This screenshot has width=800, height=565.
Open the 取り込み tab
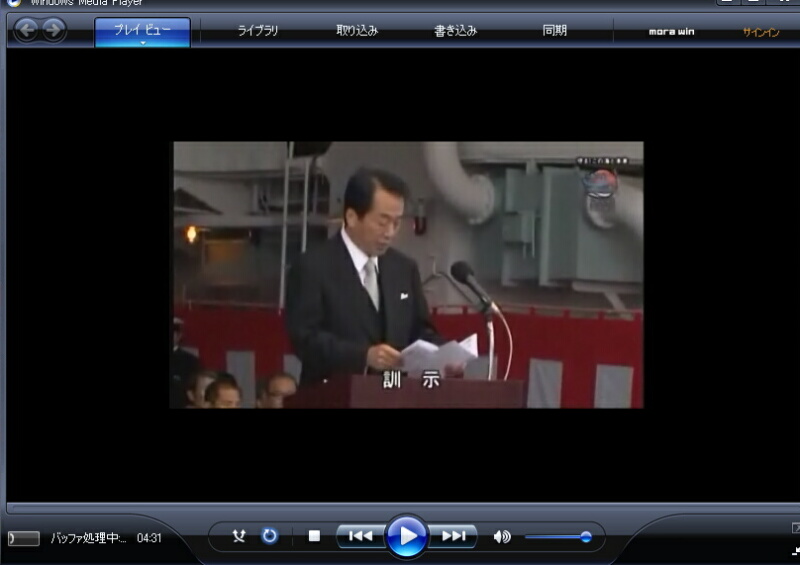357,31
